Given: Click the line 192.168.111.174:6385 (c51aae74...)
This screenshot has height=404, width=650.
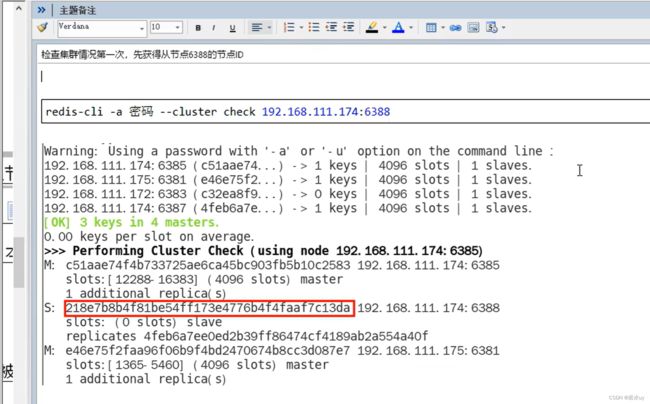Looking at the screenshot, I should point(288,165).
